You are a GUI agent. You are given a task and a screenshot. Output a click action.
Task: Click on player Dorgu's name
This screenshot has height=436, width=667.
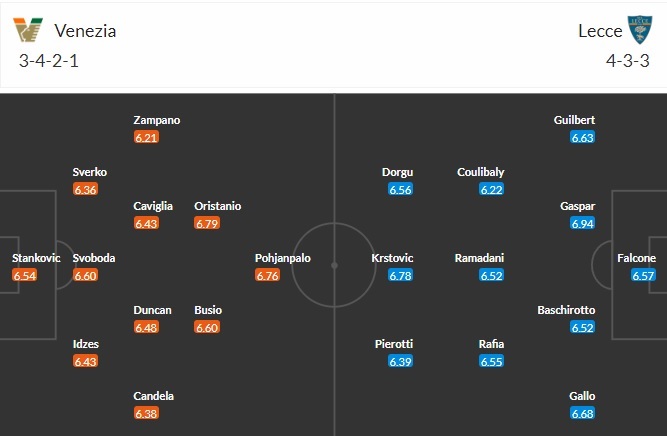click(397, 172)
